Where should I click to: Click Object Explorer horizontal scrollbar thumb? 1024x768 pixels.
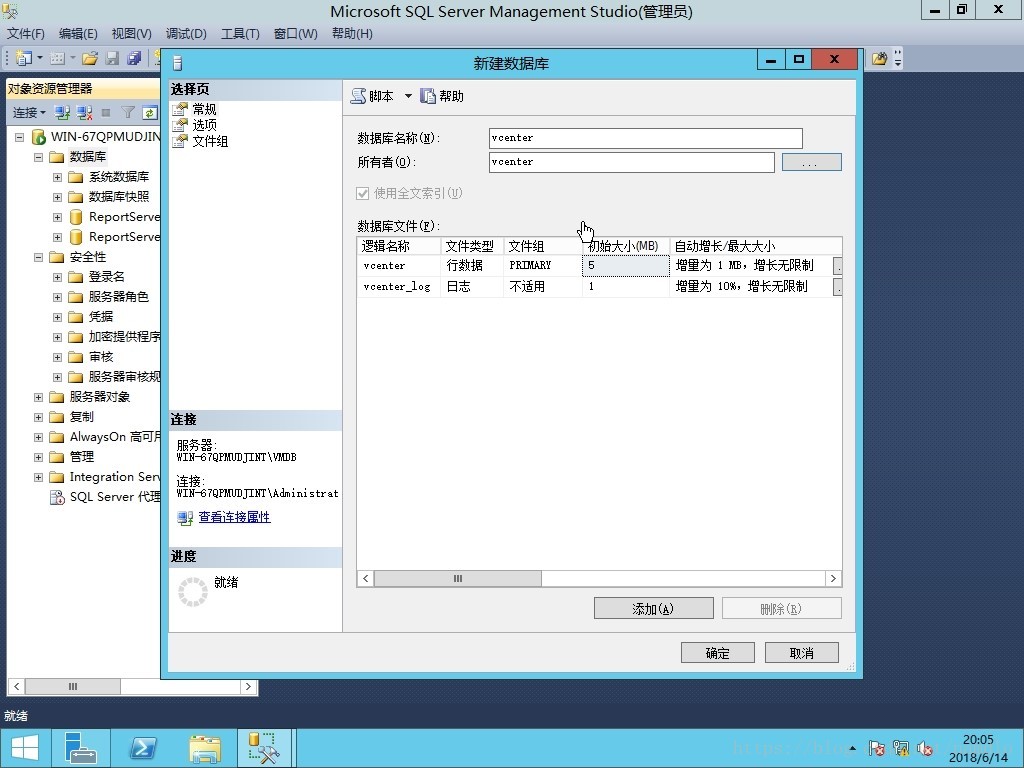pos(72,686)
